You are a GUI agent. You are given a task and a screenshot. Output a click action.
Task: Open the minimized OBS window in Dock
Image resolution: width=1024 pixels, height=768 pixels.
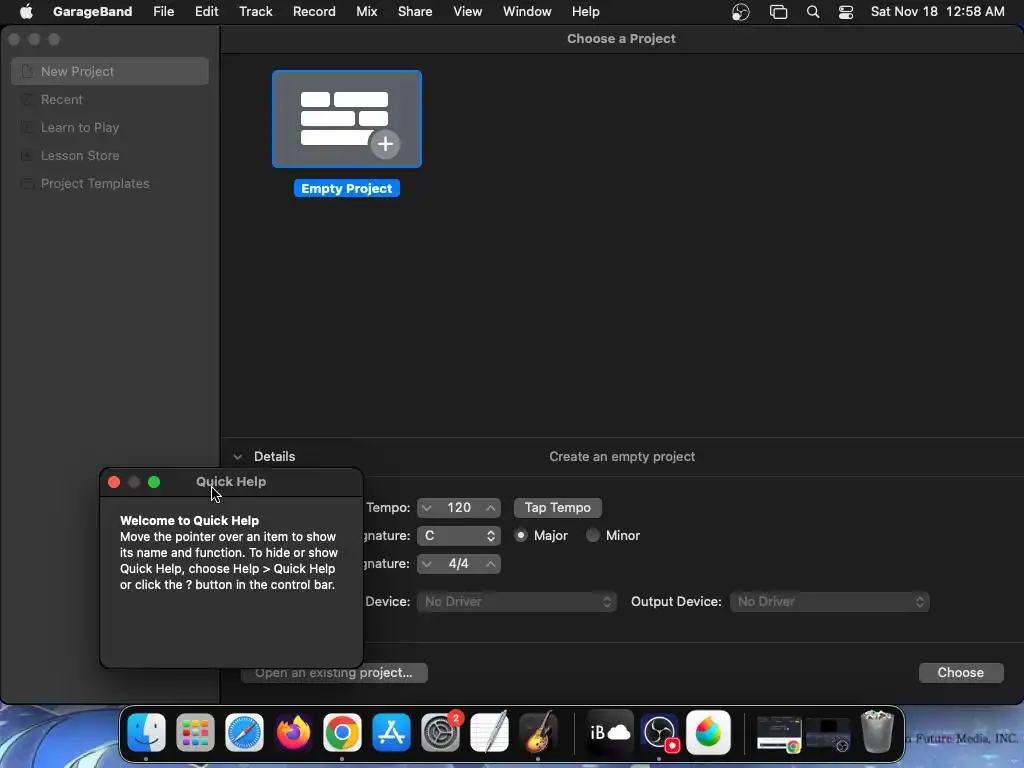pyautogui.click(x=828, y=733)
